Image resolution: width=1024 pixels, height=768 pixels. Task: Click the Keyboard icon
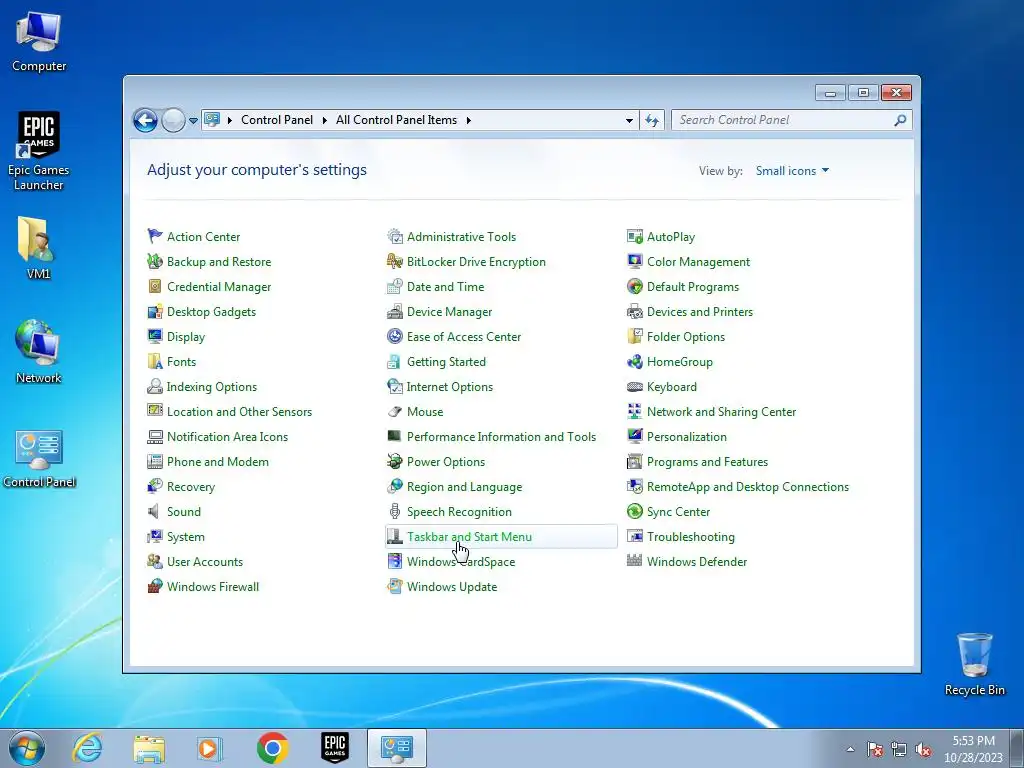[x=635, y=387]
